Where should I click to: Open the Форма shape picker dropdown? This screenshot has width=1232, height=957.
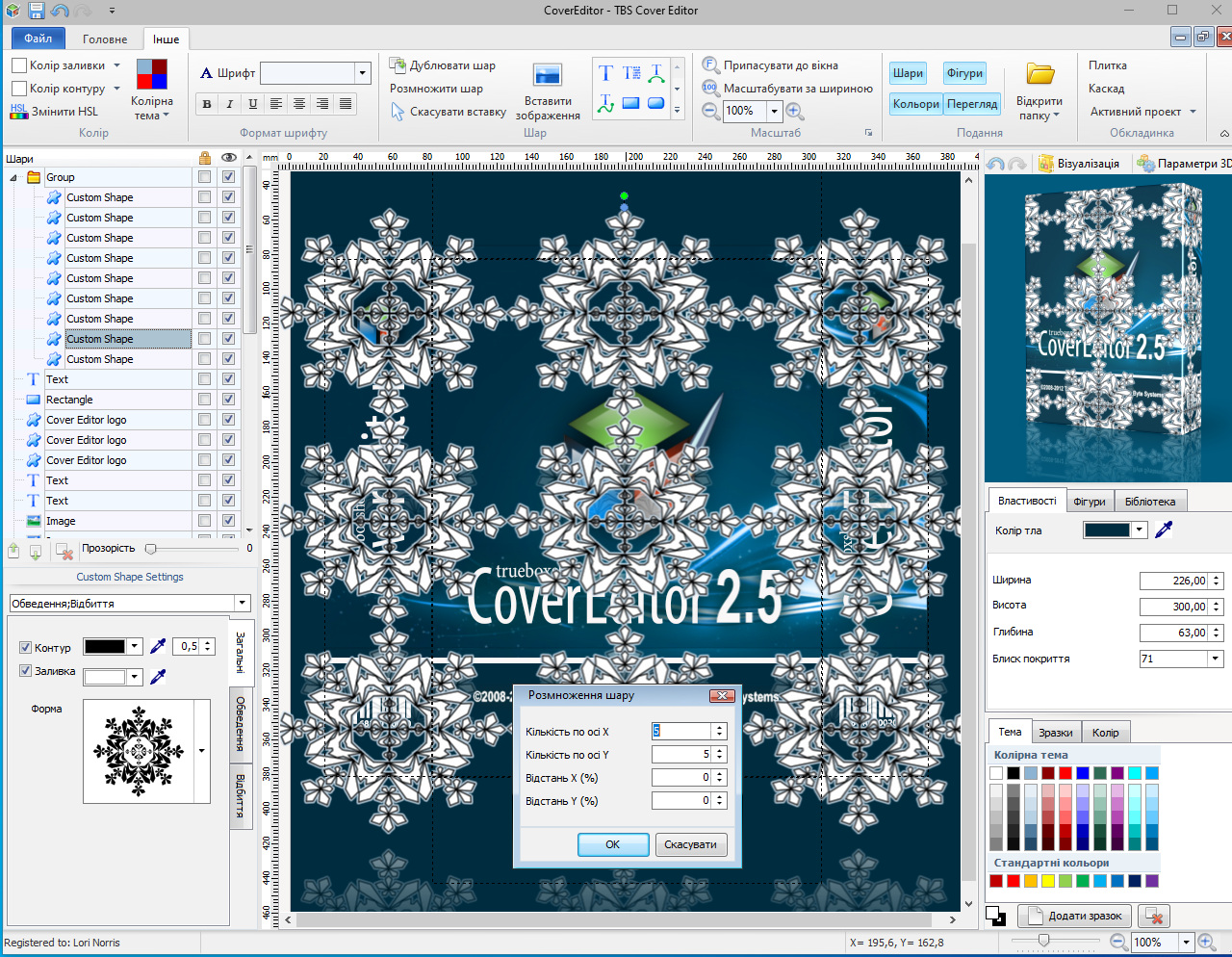point(201,751)
